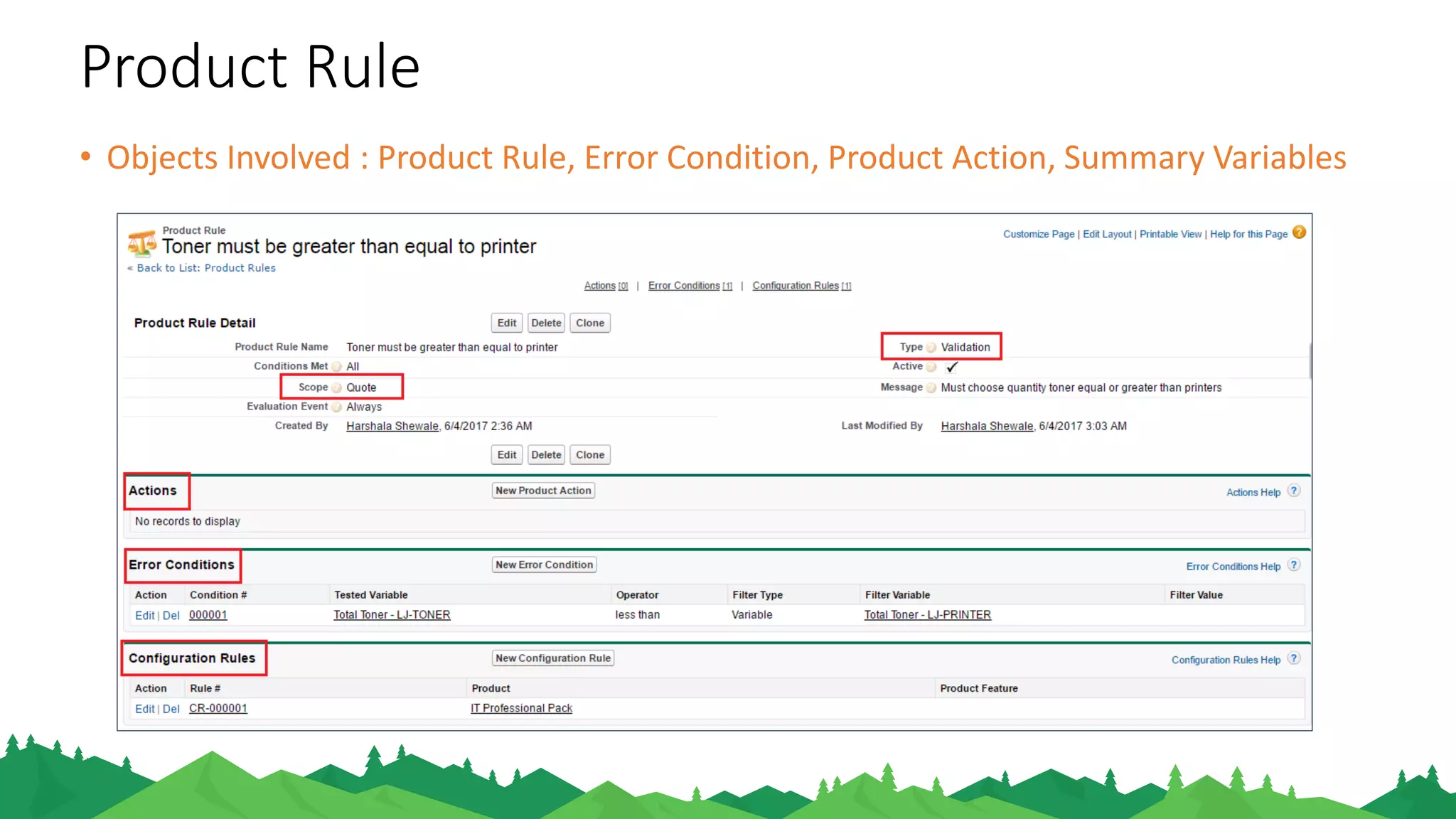
Task: Open Error Conditions Help link
Action: tap(1233, 567)
